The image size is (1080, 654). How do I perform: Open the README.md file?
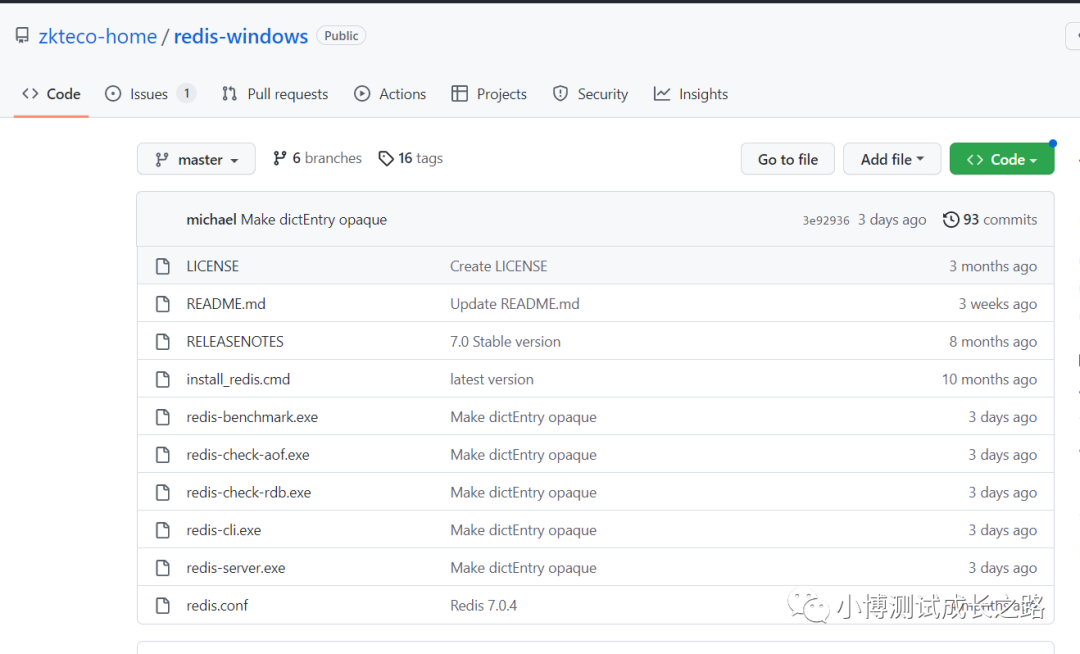pos(226,304)
